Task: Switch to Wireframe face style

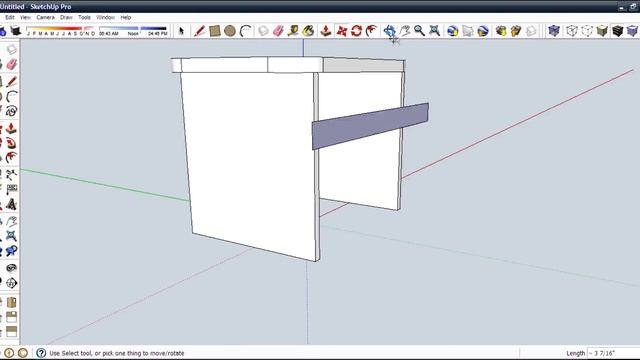Action: point(572,31)
